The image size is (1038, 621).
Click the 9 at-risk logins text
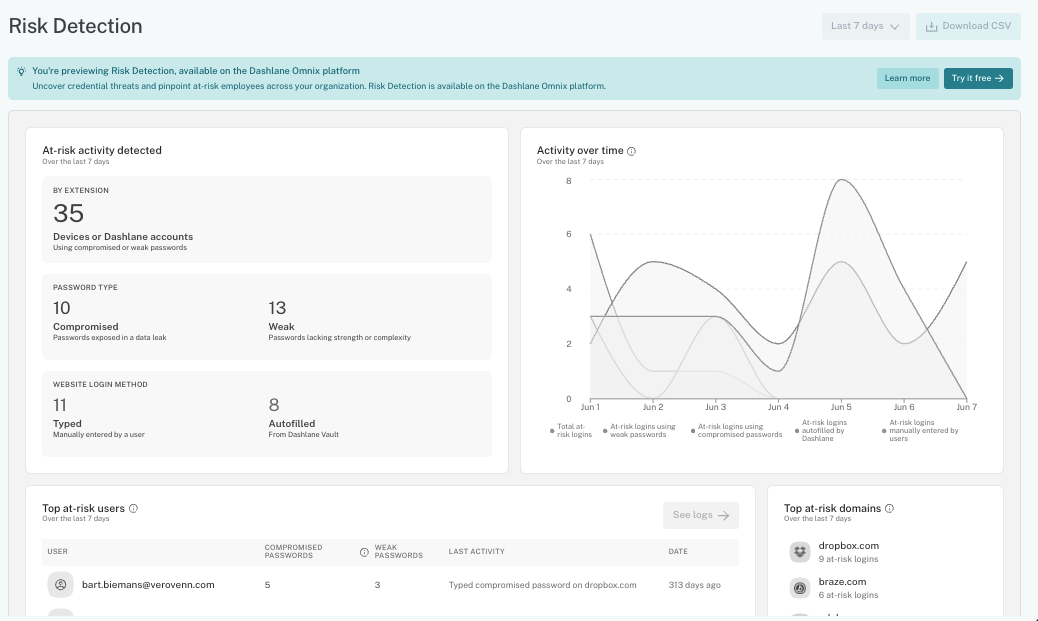848,559
